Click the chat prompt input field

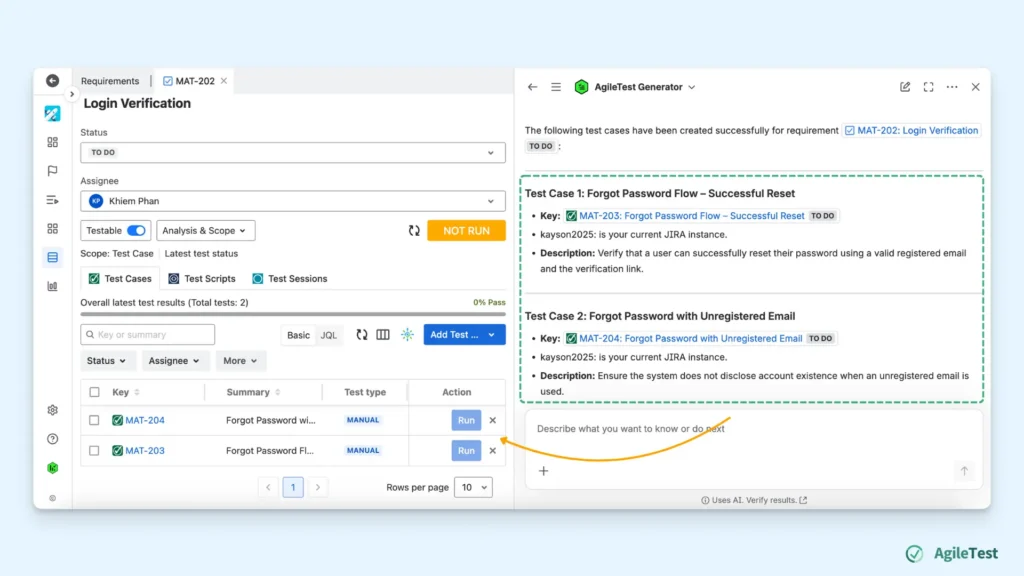[754, 429]
